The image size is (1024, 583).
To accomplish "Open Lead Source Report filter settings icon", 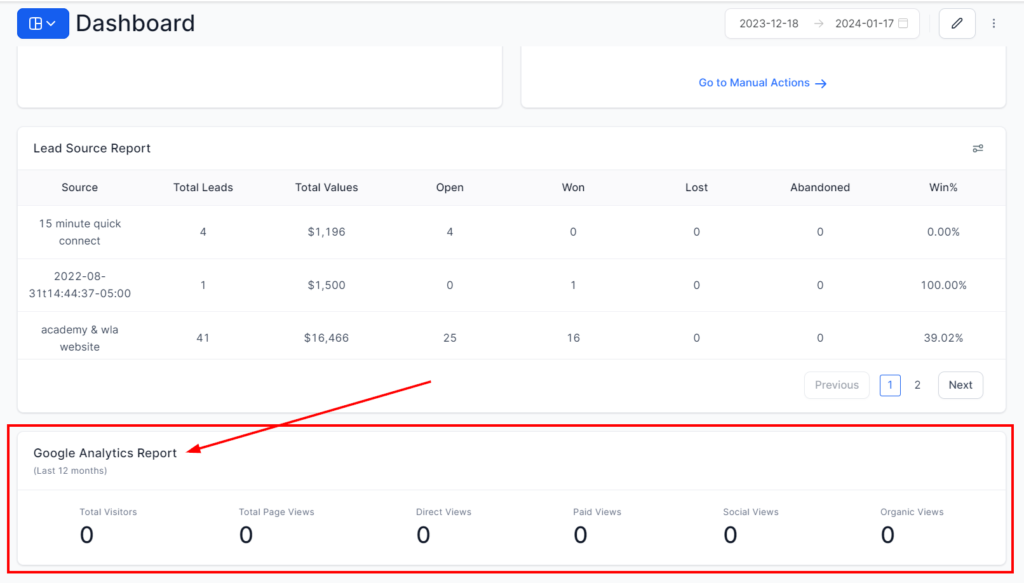I will point(978,148).
